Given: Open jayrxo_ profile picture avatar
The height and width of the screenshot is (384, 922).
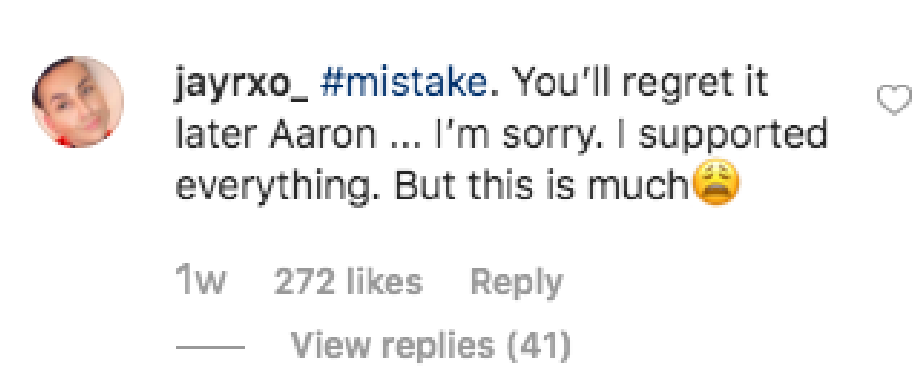Looking at the screenshot, I should click(x=78, y=102).
